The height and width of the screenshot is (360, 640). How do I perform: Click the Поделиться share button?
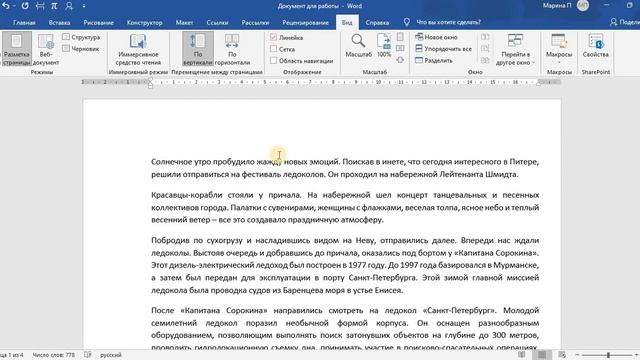(624, 22)
